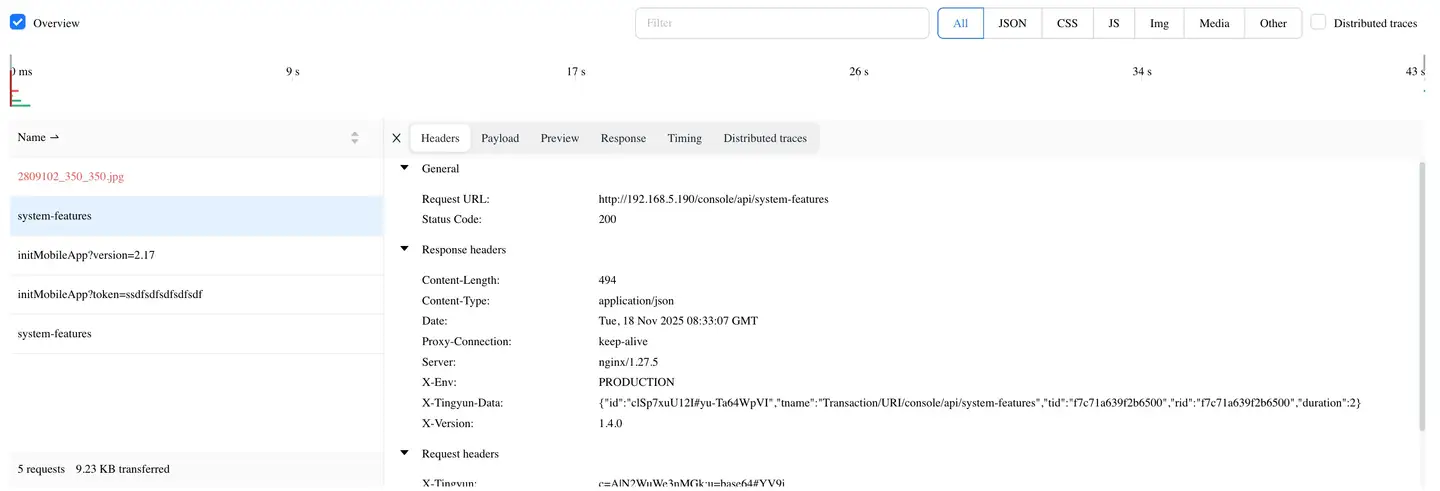1440x491 pixels.
Task: Click the Filter text input
Action: (782, 23)
